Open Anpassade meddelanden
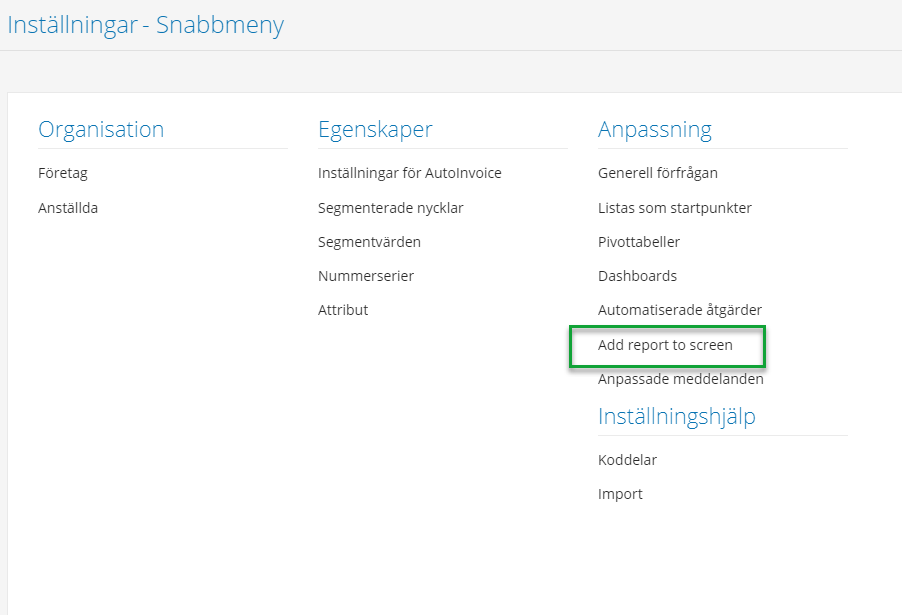 pyautogui.click(x=680, y=379)
